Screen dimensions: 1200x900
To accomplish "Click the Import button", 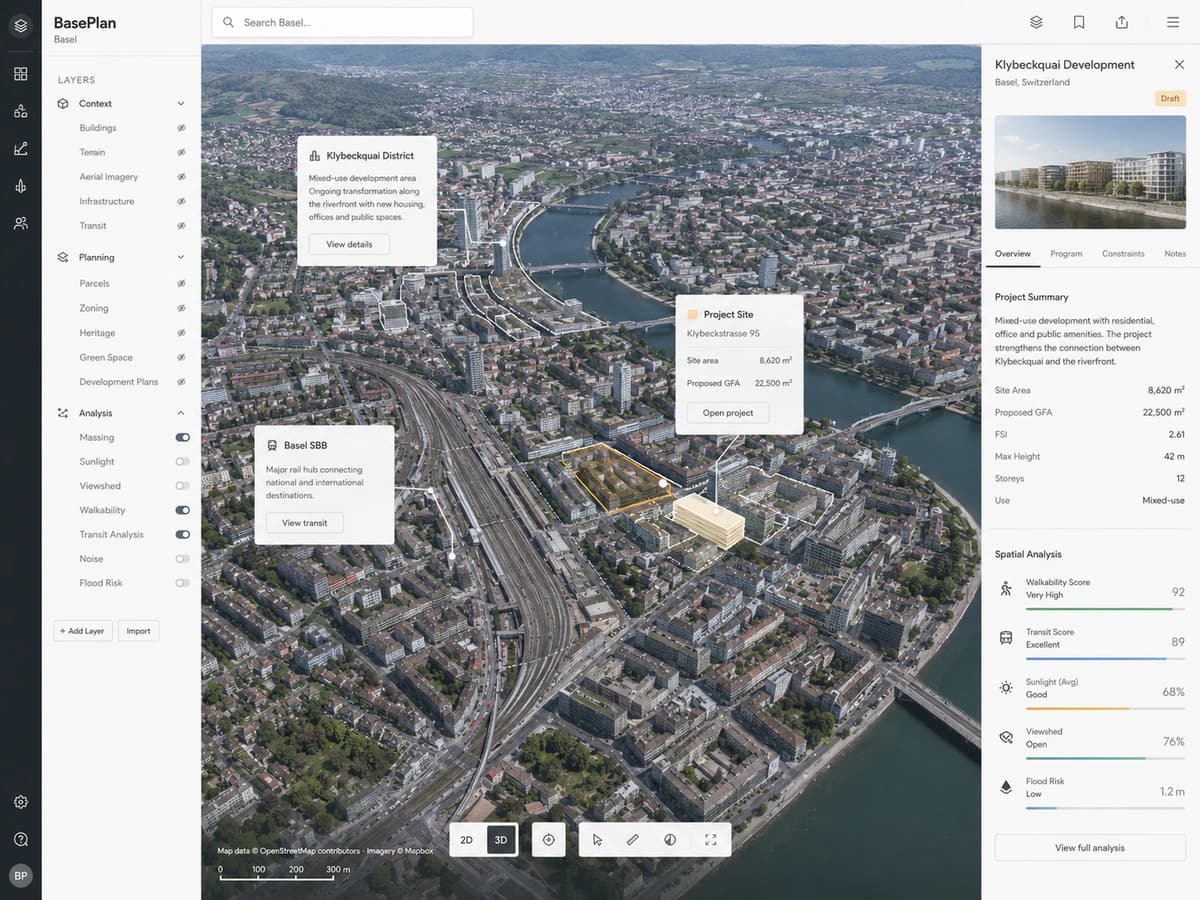I will 139,631.
